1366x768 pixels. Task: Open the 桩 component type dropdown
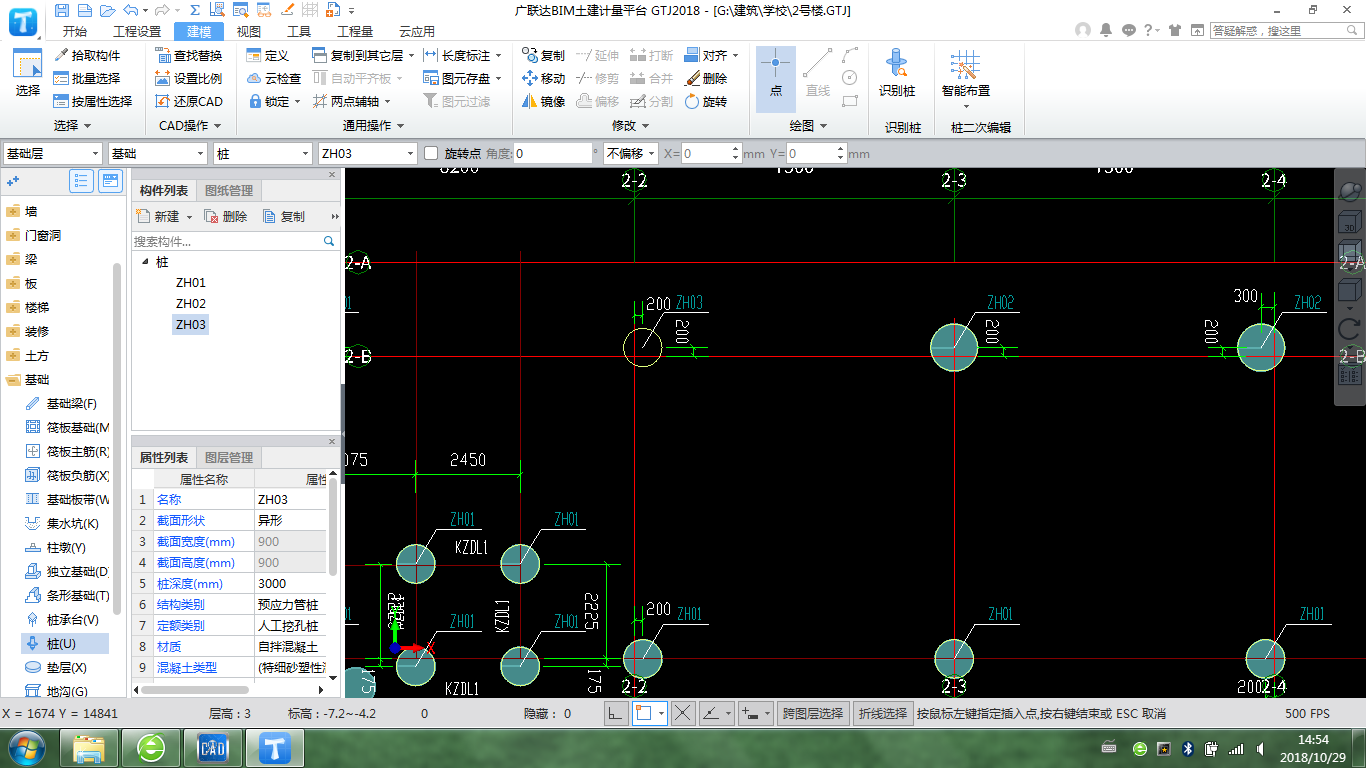click(x=263, y=153)
